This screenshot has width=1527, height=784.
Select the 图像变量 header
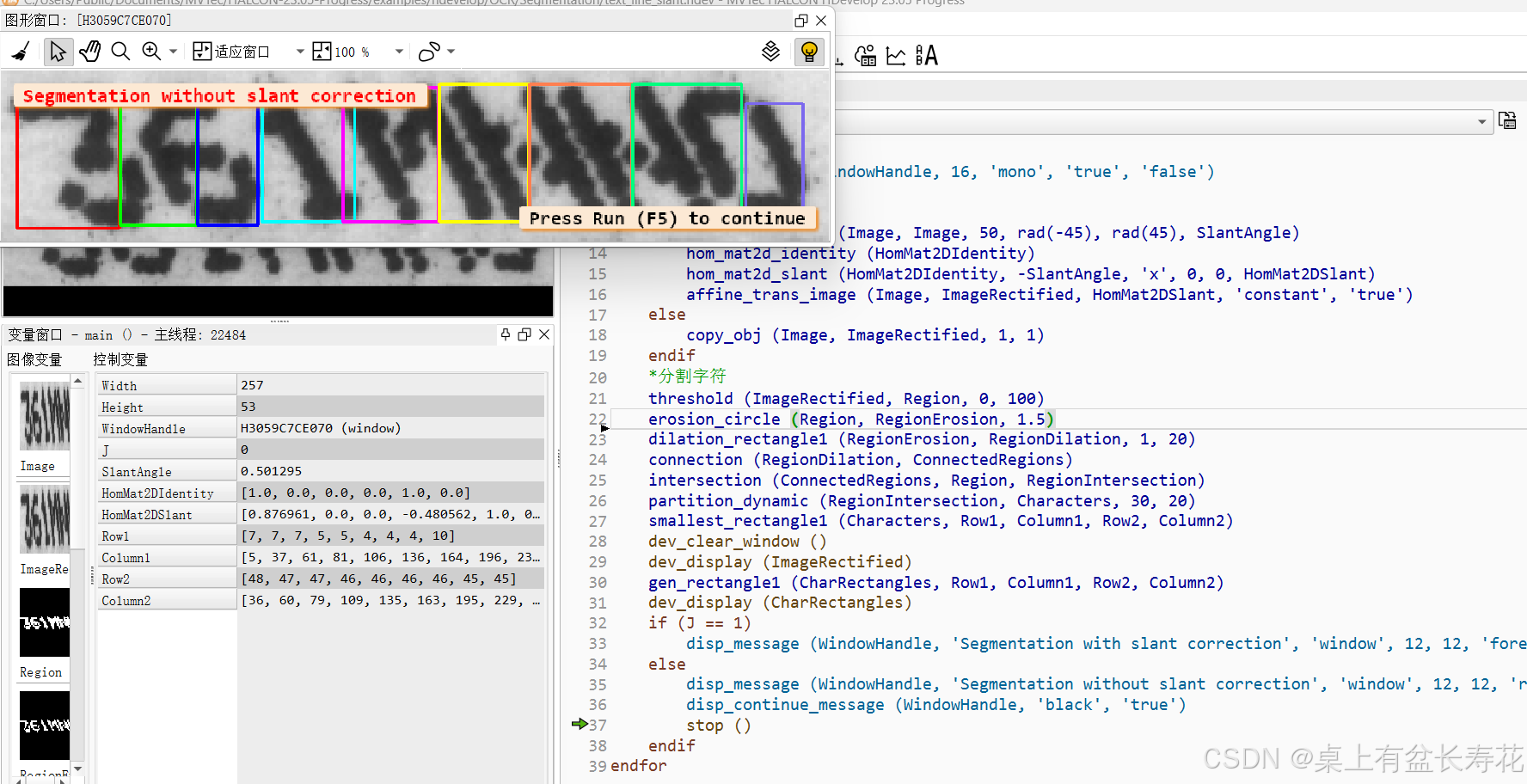point(34,359)
